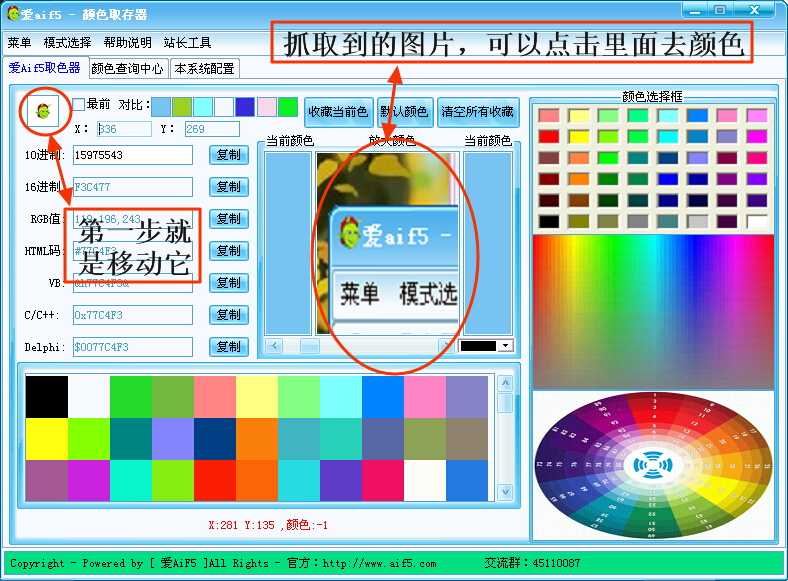This screenshot has width=788, height=581.
Task: Open the 站长工具 menu
Action: pos(187,43)
